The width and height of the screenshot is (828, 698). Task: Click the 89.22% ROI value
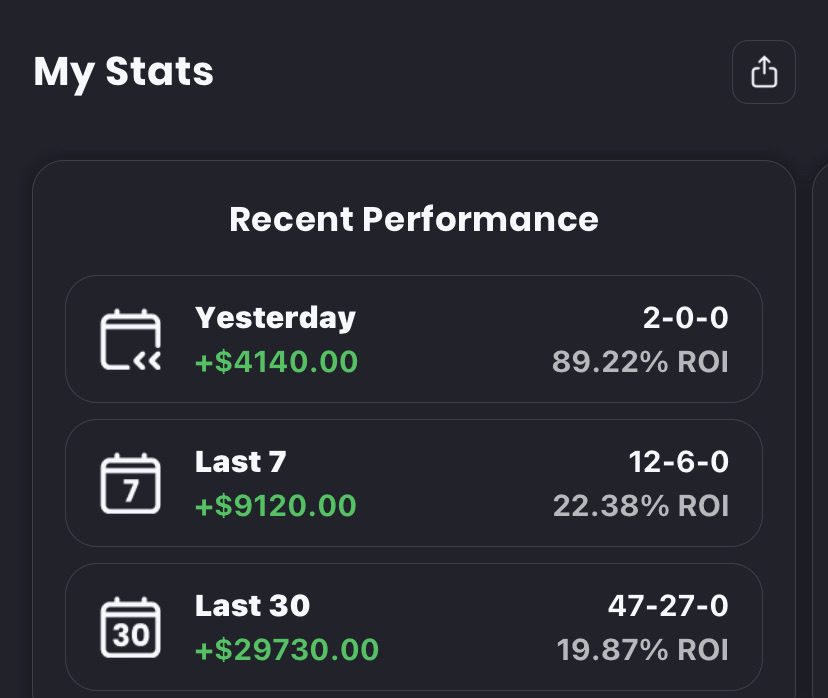coord(640,361)
